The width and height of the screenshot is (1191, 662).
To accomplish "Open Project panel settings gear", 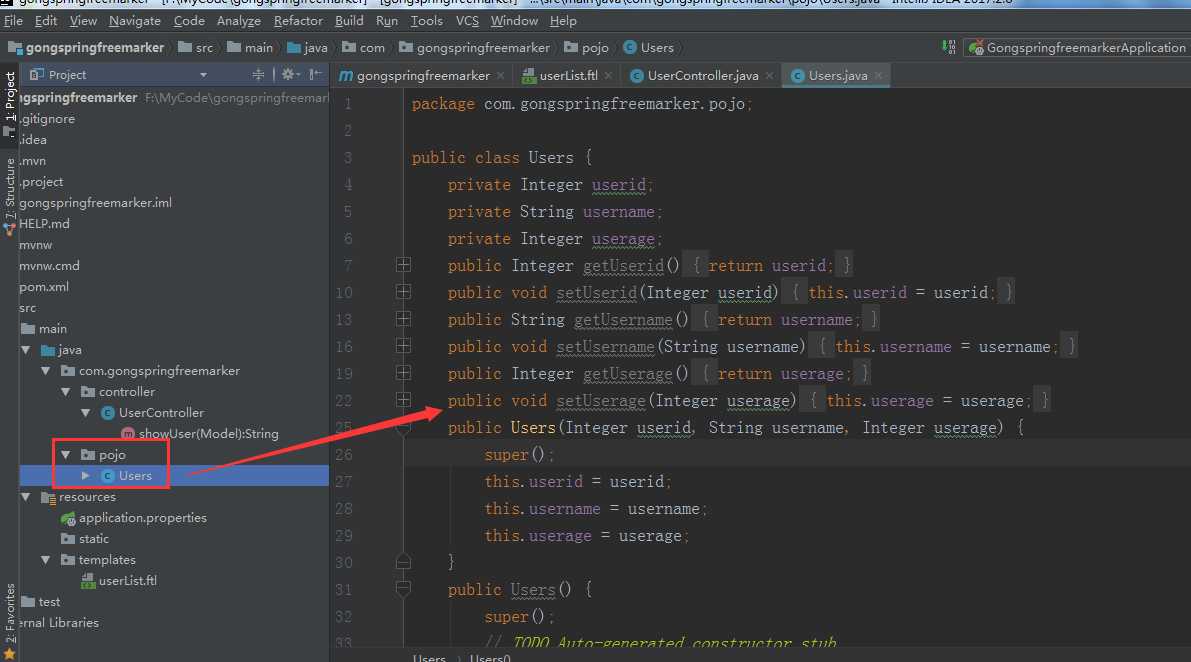I will 290,74.
